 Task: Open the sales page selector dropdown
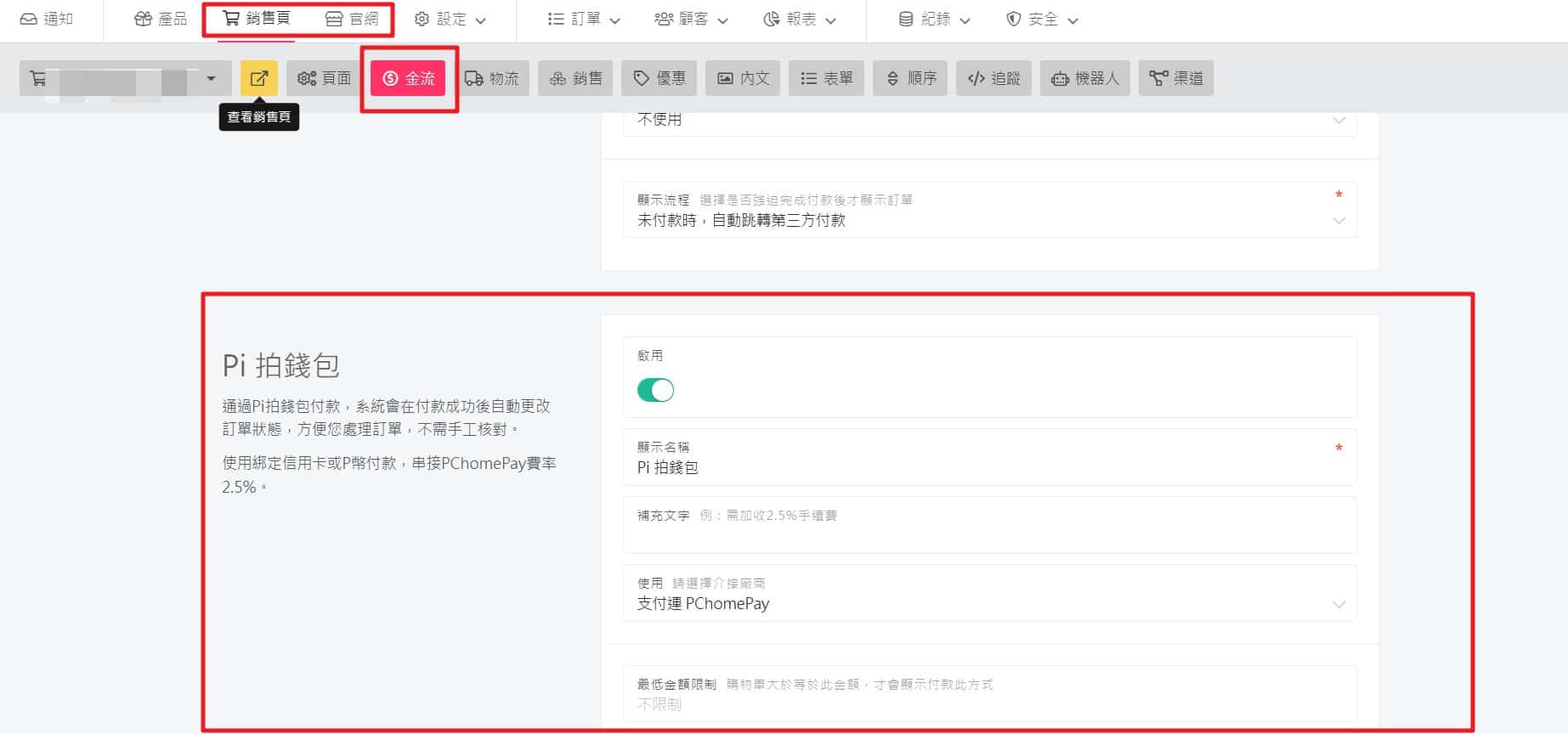pos(125,78)
